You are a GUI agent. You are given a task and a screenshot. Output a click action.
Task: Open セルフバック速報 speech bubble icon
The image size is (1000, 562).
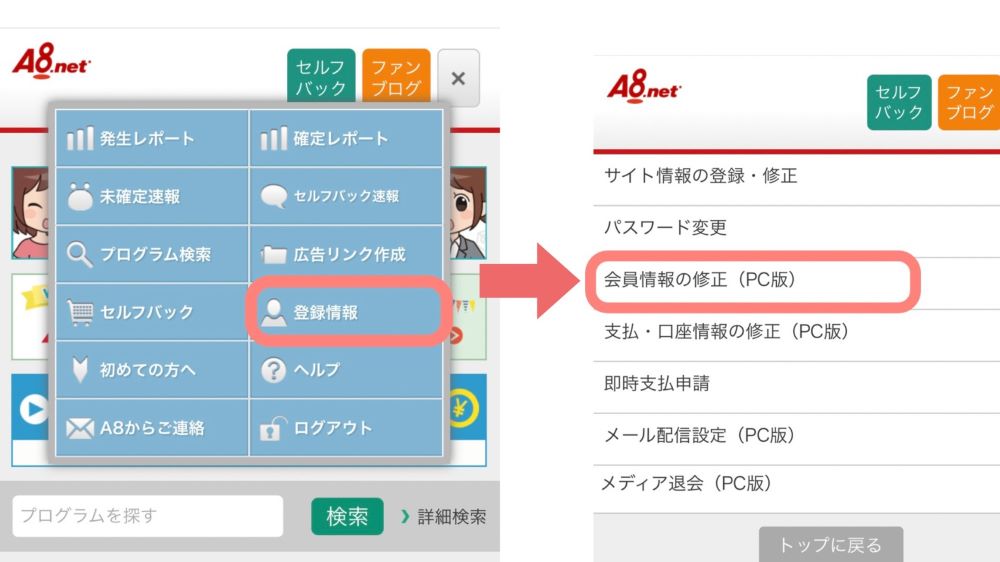tap(274, 196)
